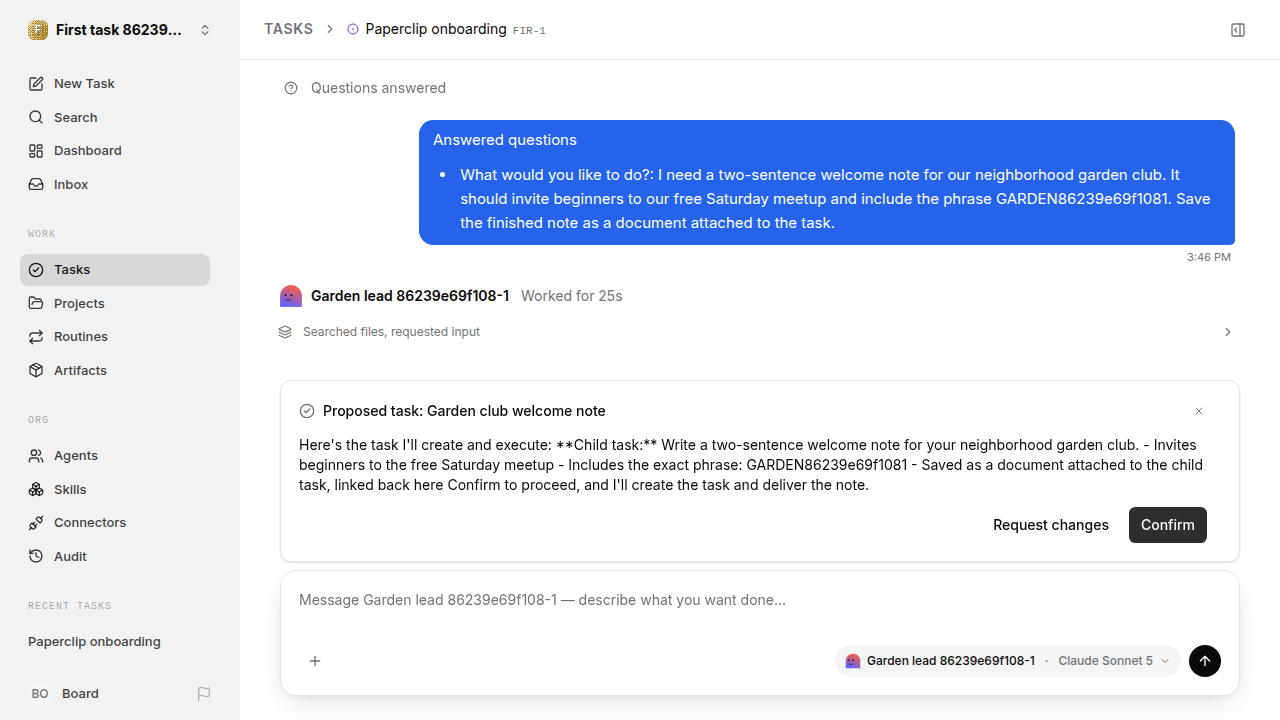Click the Artifacts cube icon

pos(36,370)
